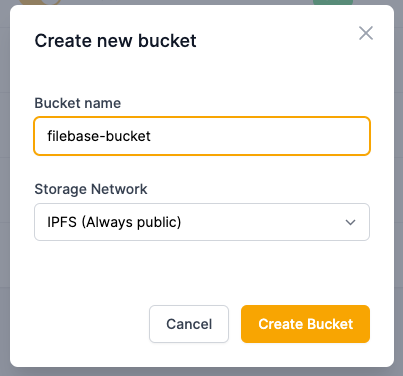
Task: Close the Create new bucket dialog
Action: 366,33
